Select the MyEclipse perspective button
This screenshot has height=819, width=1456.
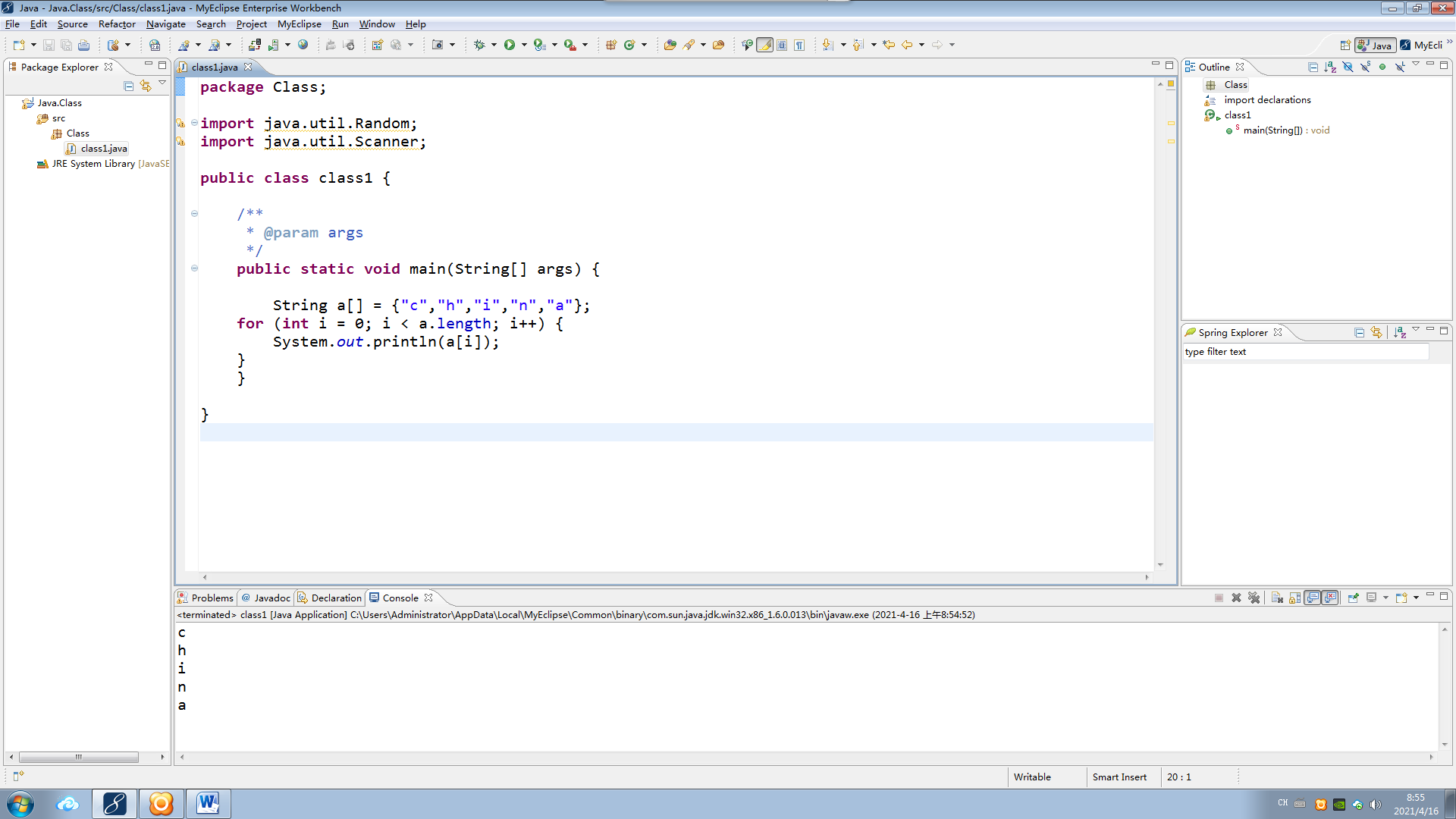tap(1423, 45)
